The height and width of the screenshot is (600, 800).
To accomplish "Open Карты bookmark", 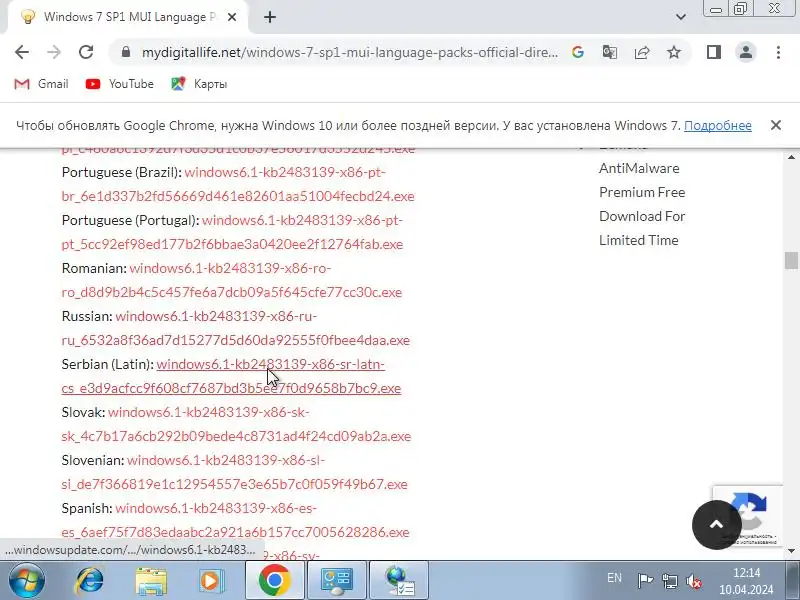I will [x=199, y=84].
